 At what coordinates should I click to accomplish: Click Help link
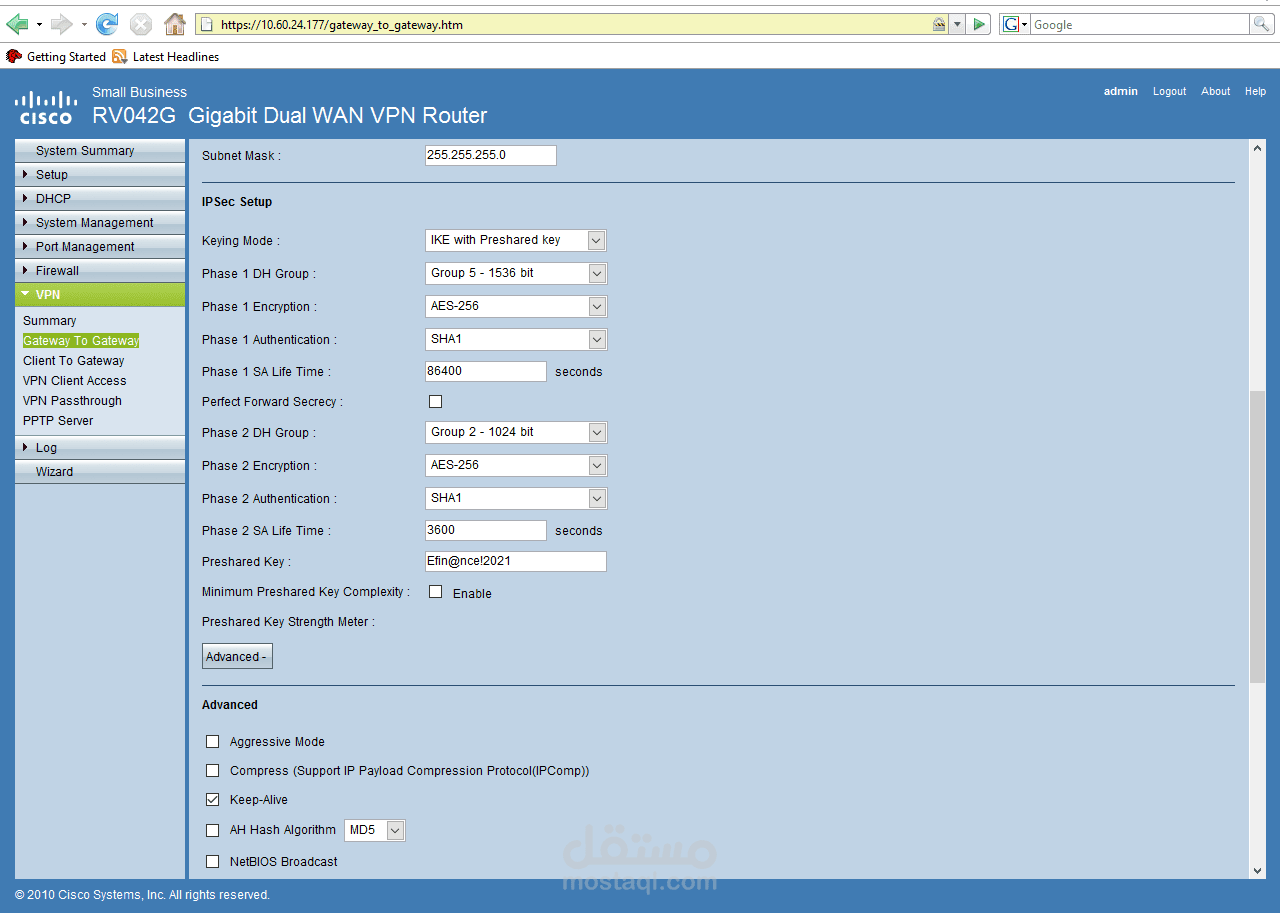pos(1255,91)
